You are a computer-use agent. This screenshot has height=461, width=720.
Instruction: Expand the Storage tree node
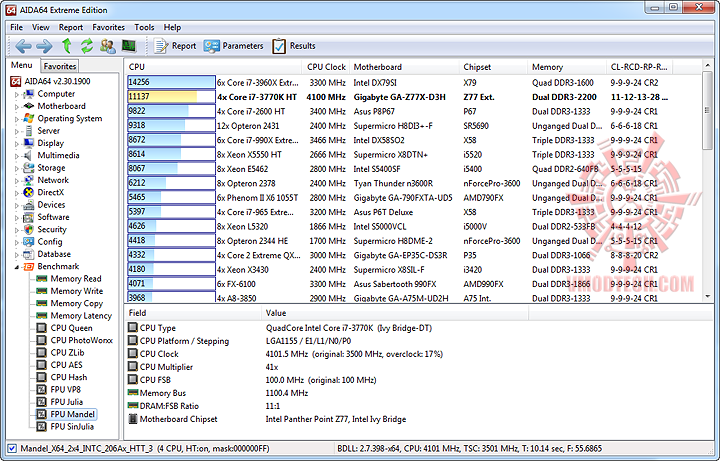click(17, 169)
